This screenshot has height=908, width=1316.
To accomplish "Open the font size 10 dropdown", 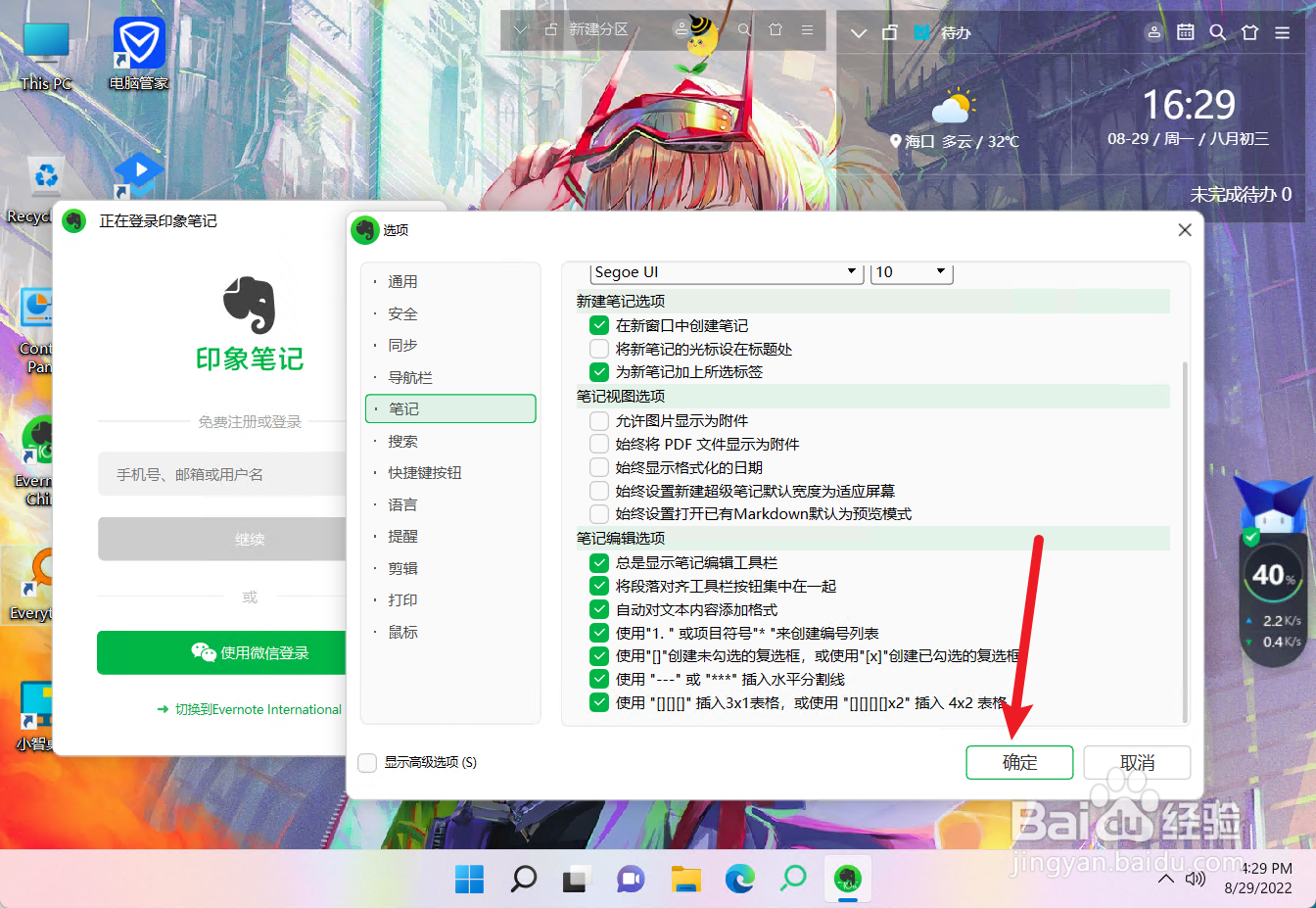I will [x=912, y=272].
